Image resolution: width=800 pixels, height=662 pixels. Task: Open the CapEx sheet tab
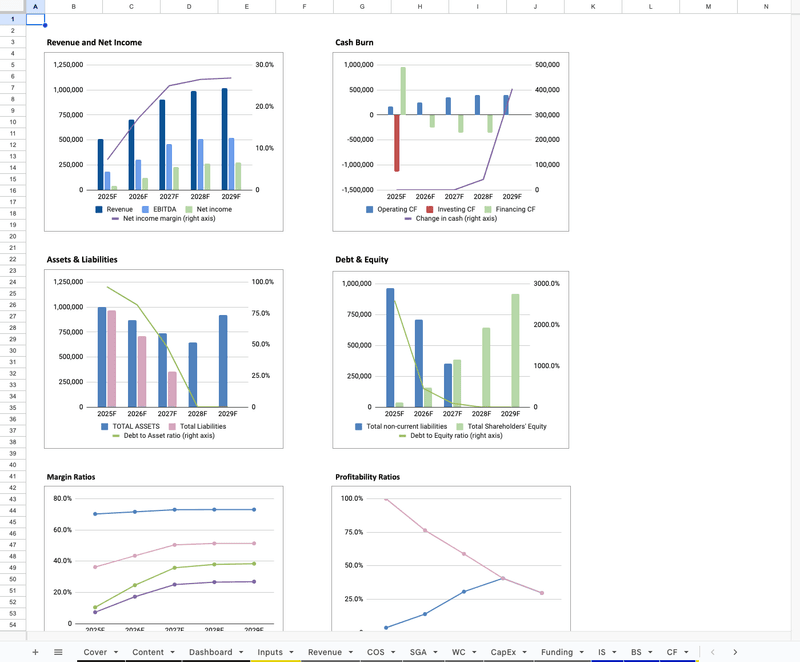(503, 652)
